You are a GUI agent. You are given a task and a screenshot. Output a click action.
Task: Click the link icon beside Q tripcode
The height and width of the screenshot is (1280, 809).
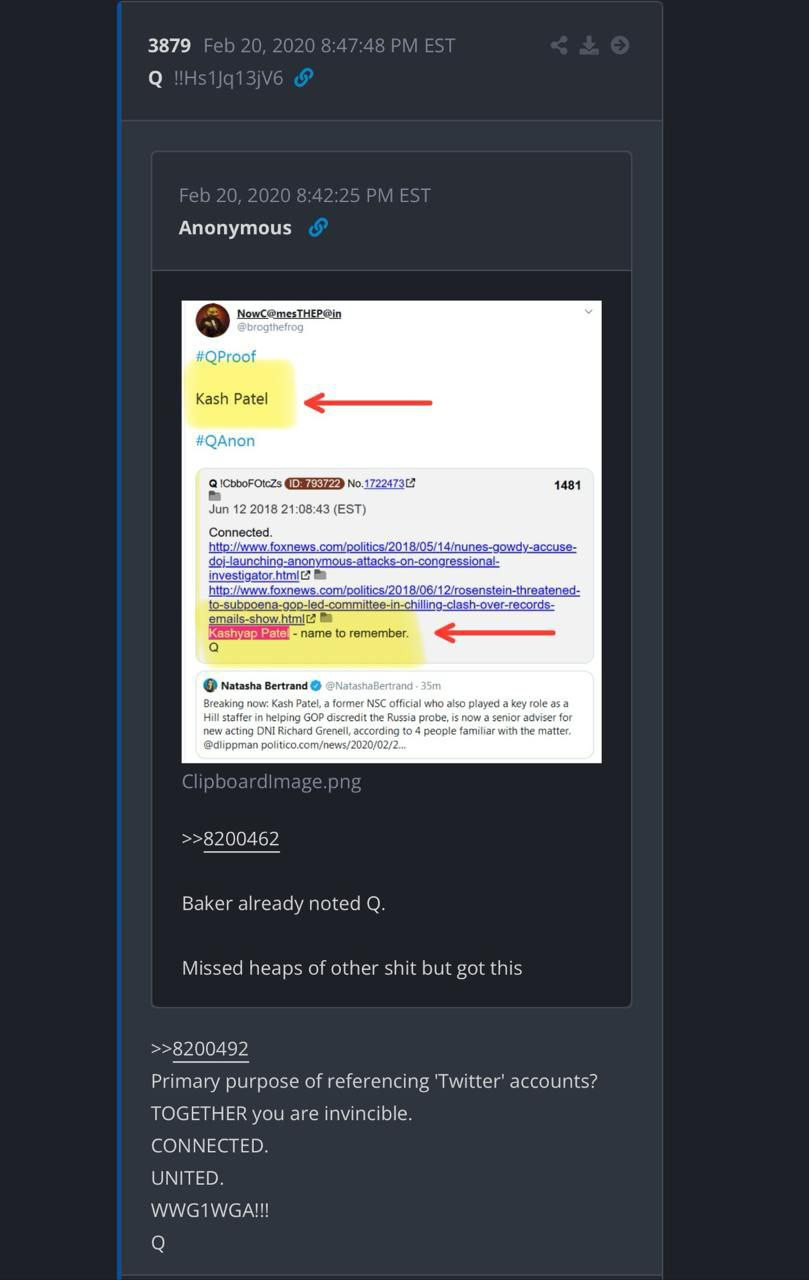(x=304, y=77)
